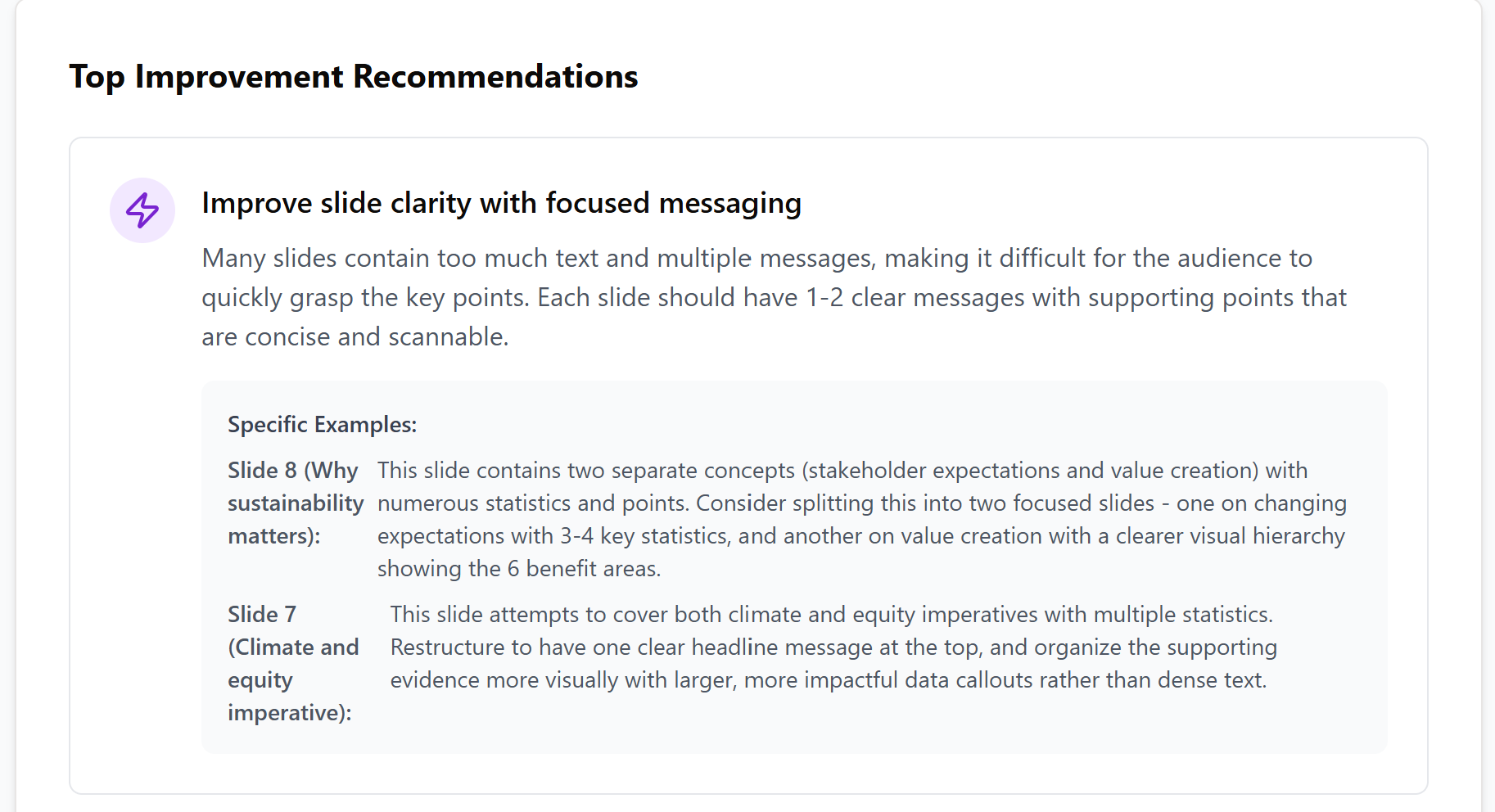Viewport: 1495px width, 812px height.
Task: Click the word 'sustainability' in the Slide 8 label
Action: [296, 503]
